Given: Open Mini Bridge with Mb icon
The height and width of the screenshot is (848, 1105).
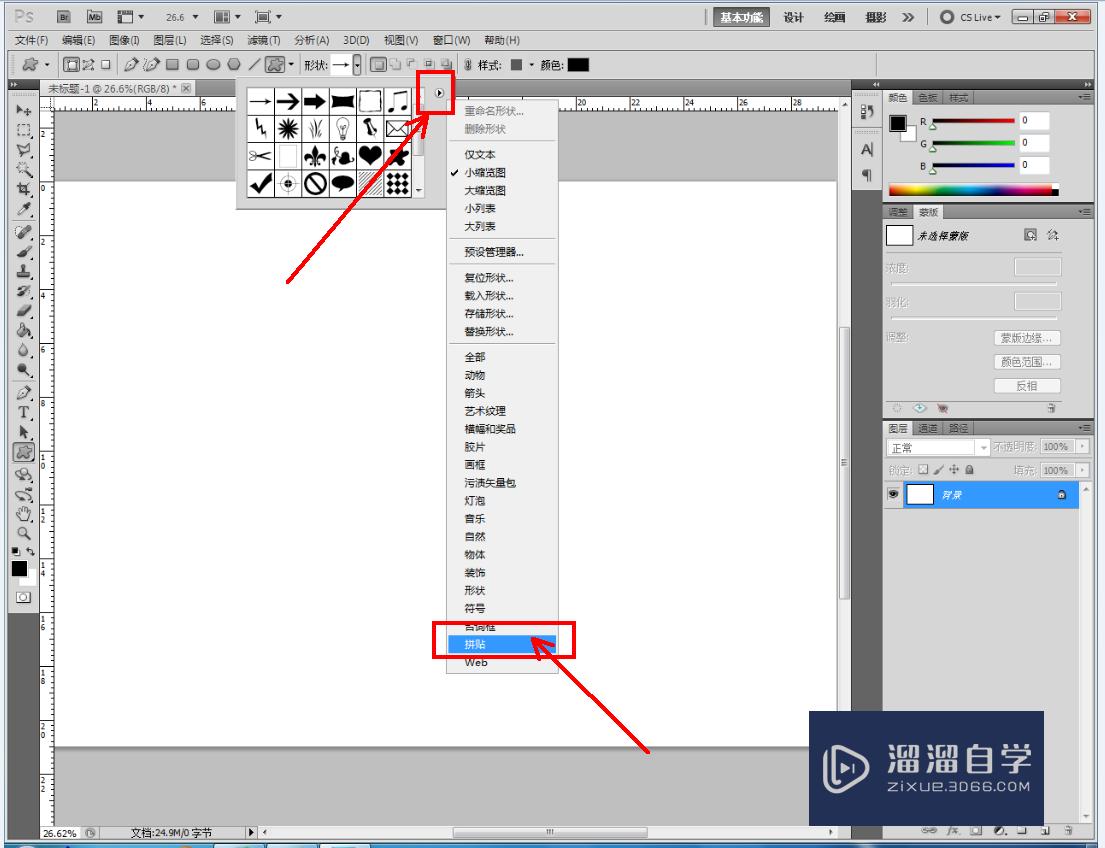Looking at the screenshot, I should point(94,17).
